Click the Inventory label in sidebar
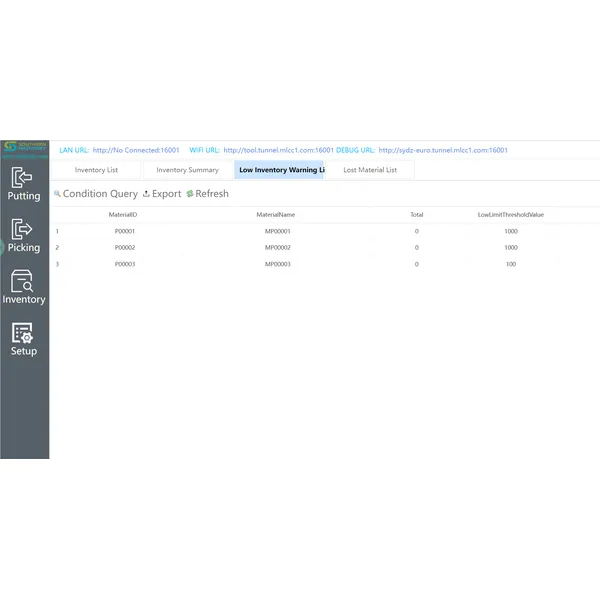This screenshot has width=600, height=600. point(24,299)
